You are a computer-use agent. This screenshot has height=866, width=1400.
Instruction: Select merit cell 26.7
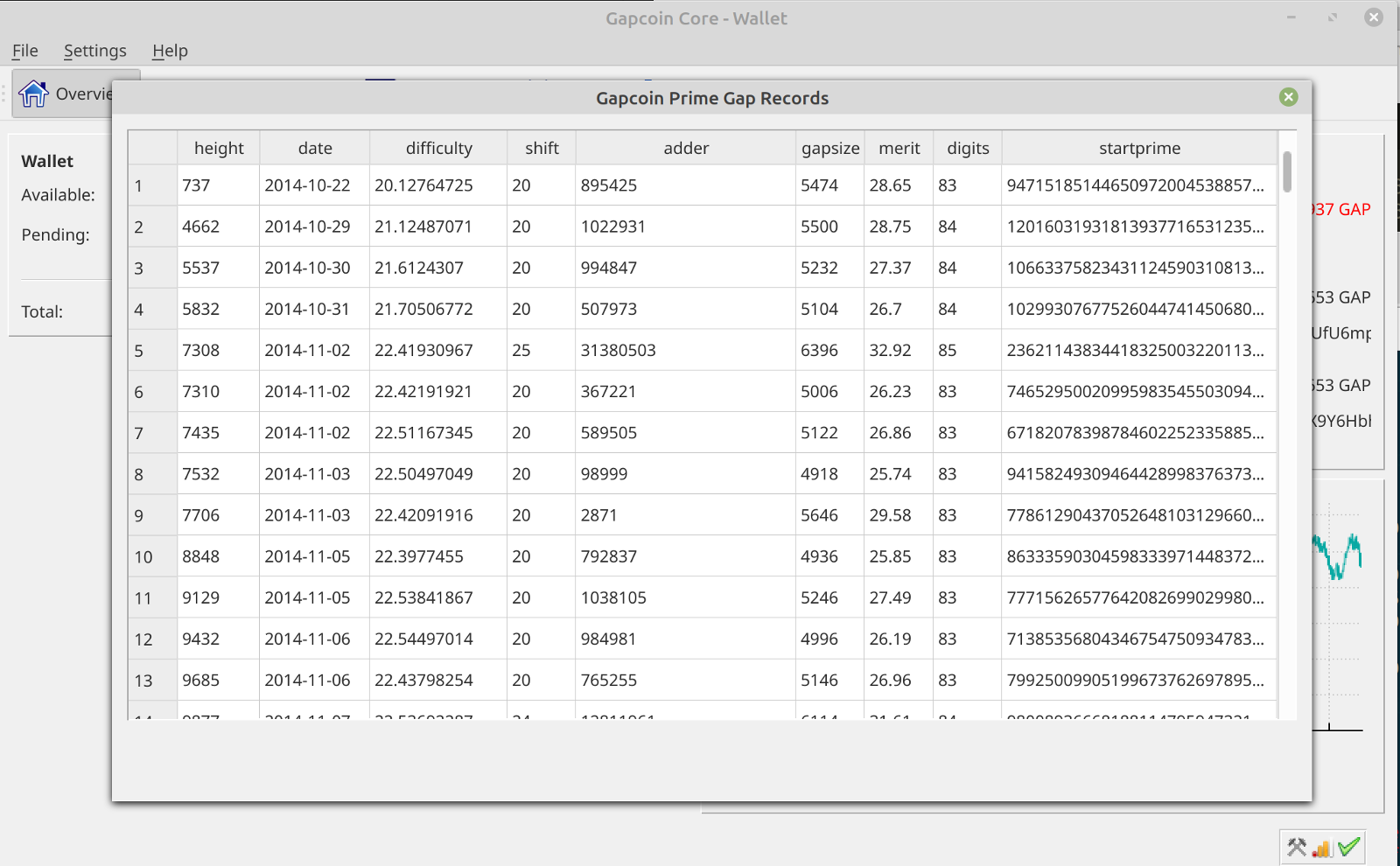click(x=899, y=309)
